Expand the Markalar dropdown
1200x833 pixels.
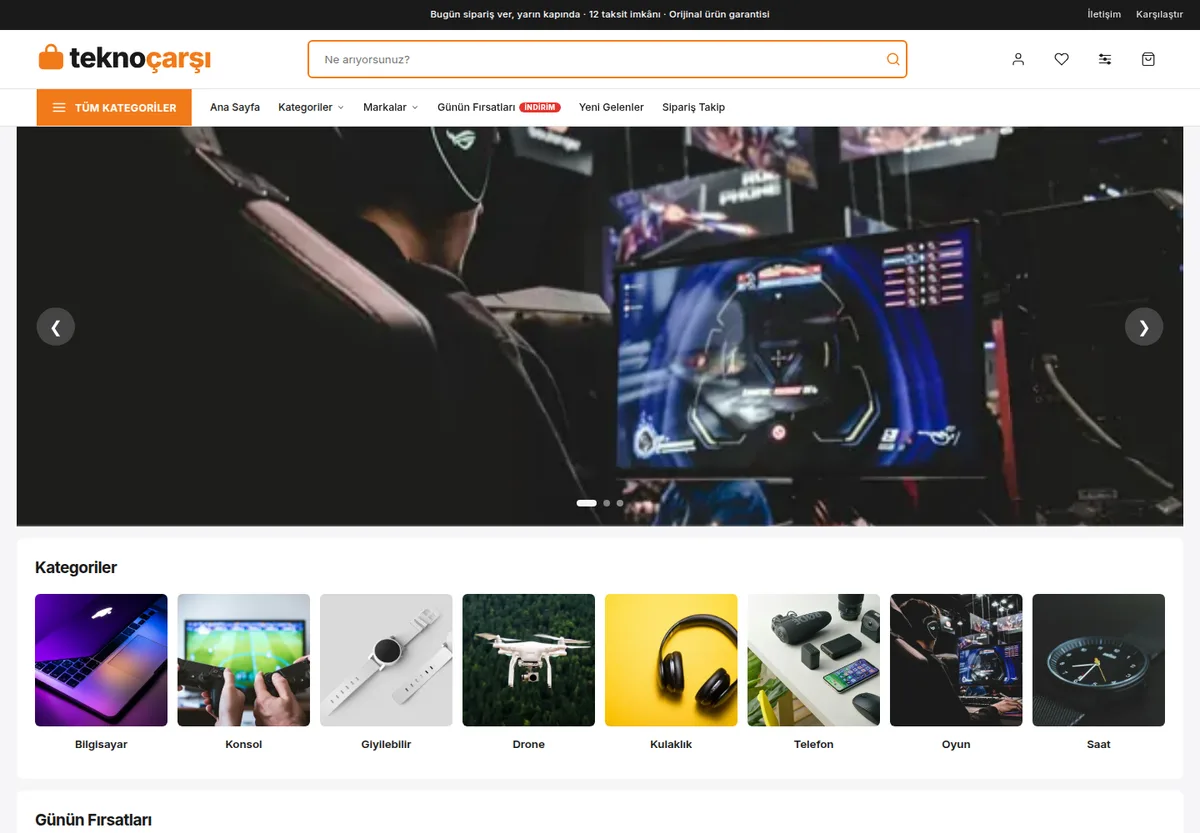[x=391, y=107]
